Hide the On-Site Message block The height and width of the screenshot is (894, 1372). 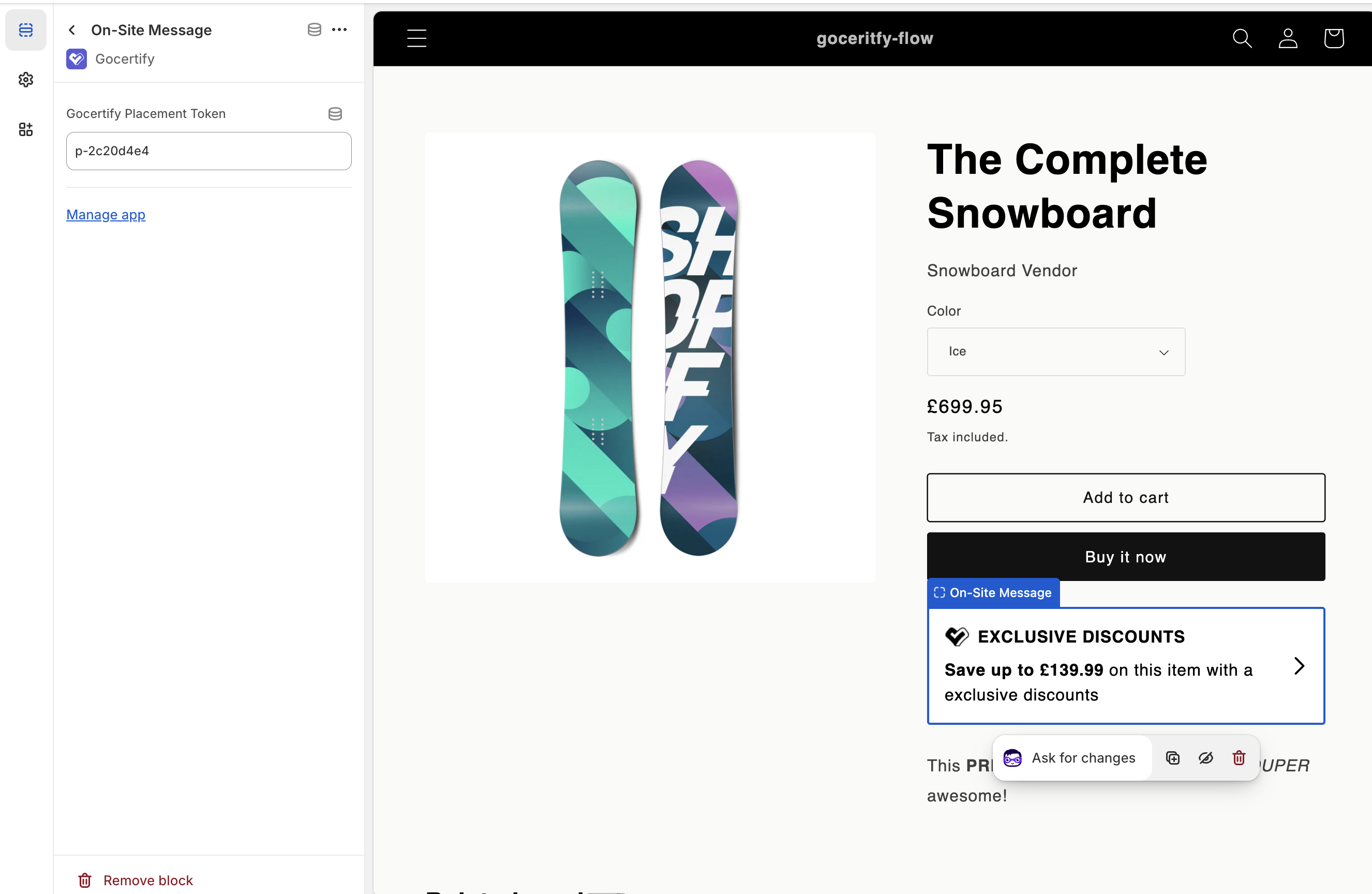pos(1206,757)
